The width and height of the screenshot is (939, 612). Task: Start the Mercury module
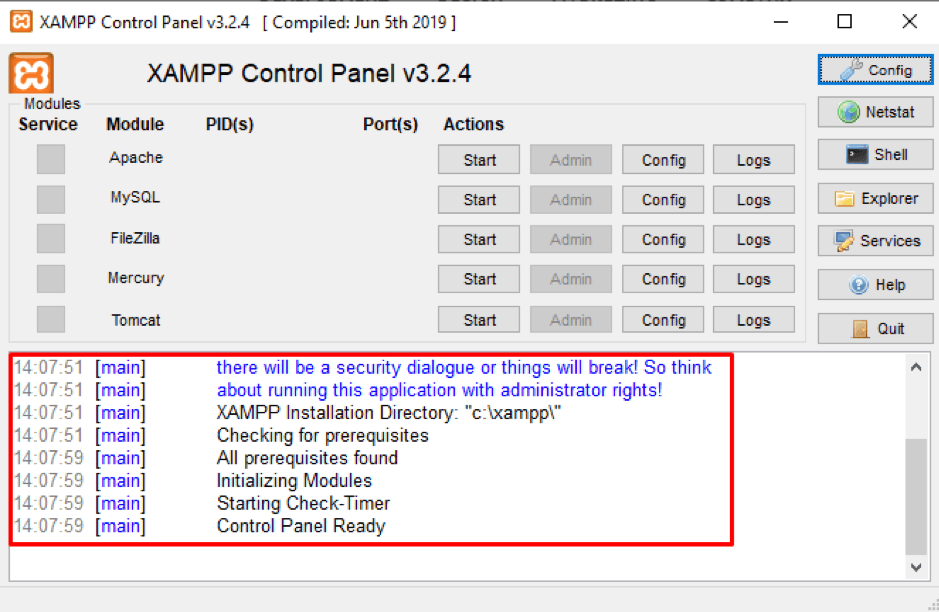click(x=478, y=279)
